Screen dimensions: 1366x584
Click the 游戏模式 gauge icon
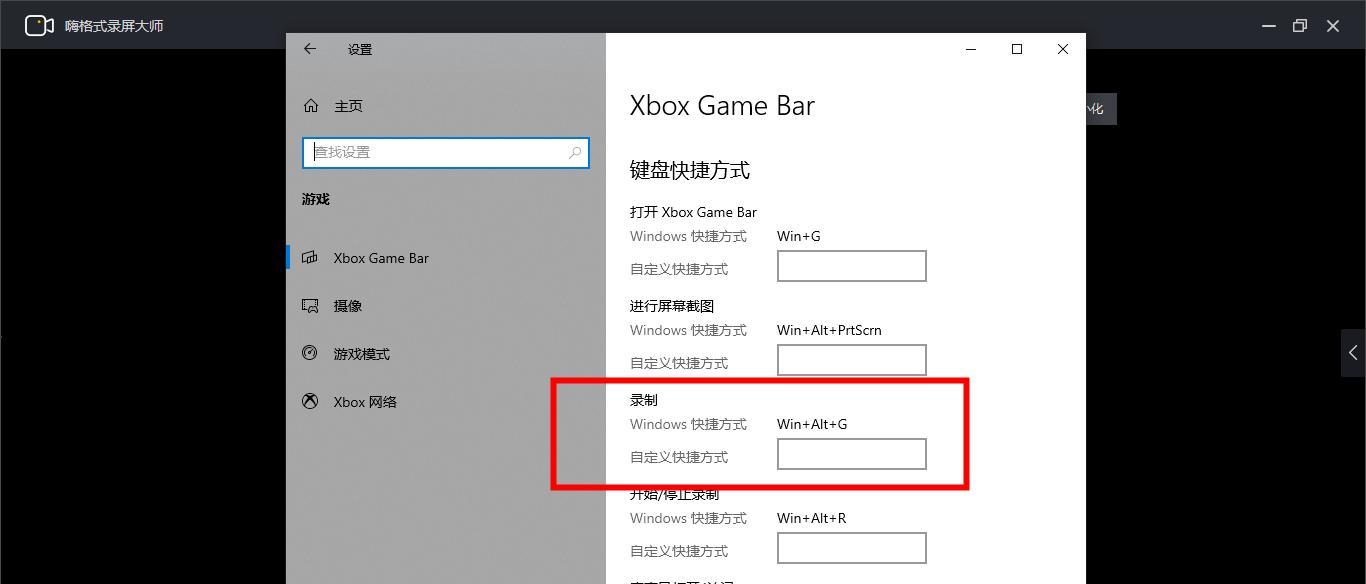(310, 353)
